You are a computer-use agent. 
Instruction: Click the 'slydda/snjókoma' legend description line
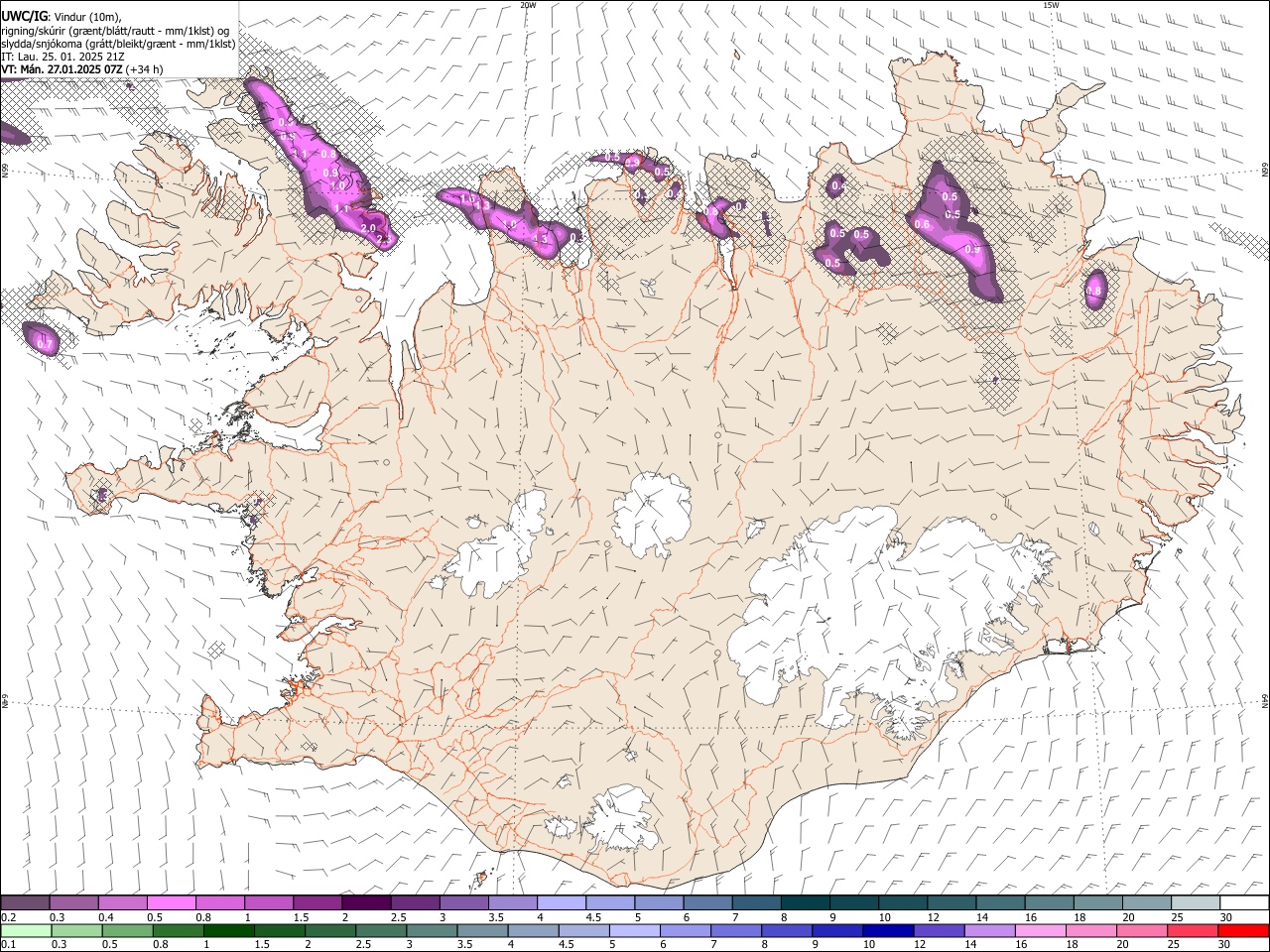tap(118, 43)
